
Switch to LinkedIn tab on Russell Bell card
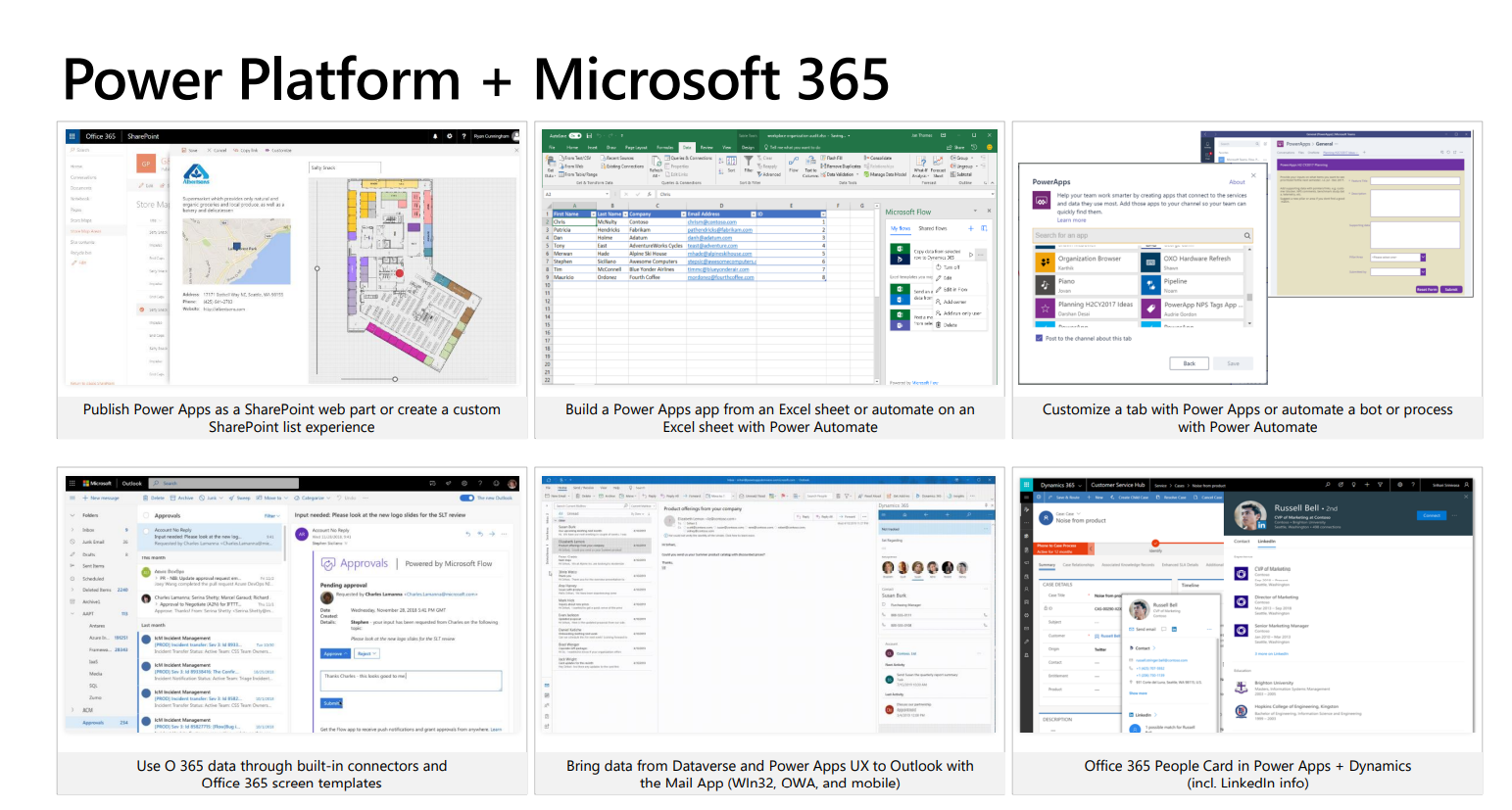tap(1267, 541)
